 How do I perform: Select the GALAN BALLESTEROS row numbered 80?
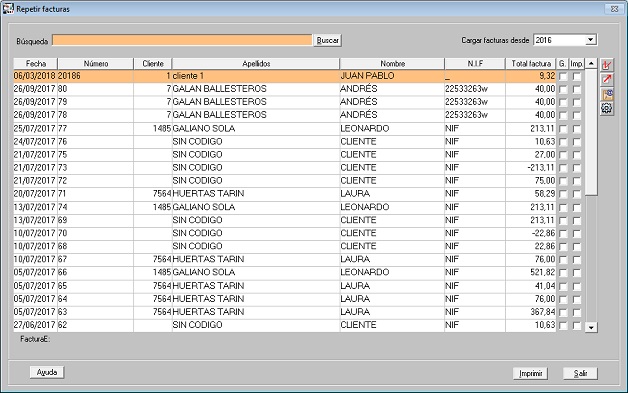tap(285, 89)
